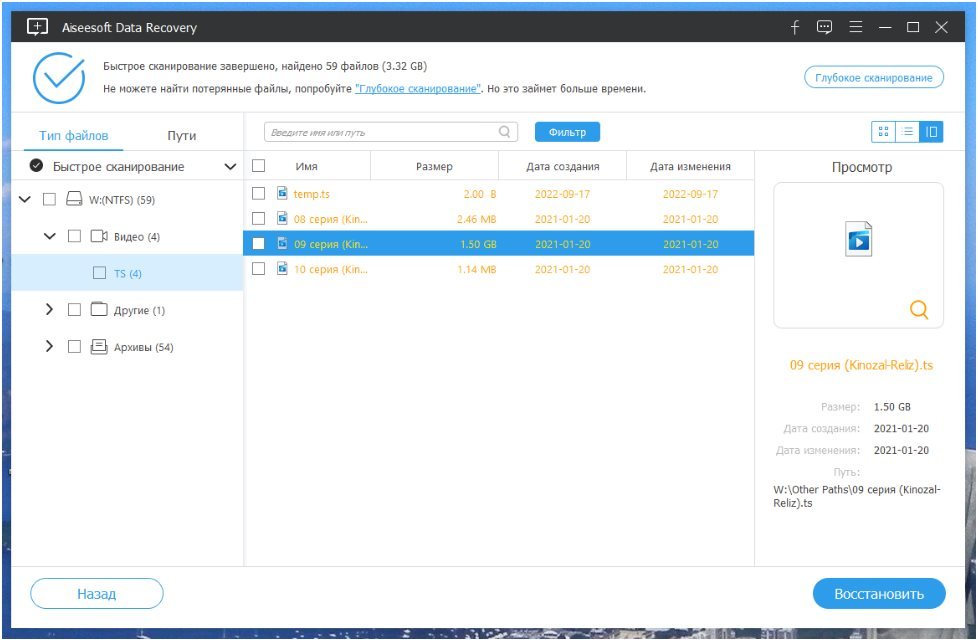Viewport: 978px width, 640px height.
Task: Follow the Глубокое сканирование hyperlink
Action: (x=417, y=89)
